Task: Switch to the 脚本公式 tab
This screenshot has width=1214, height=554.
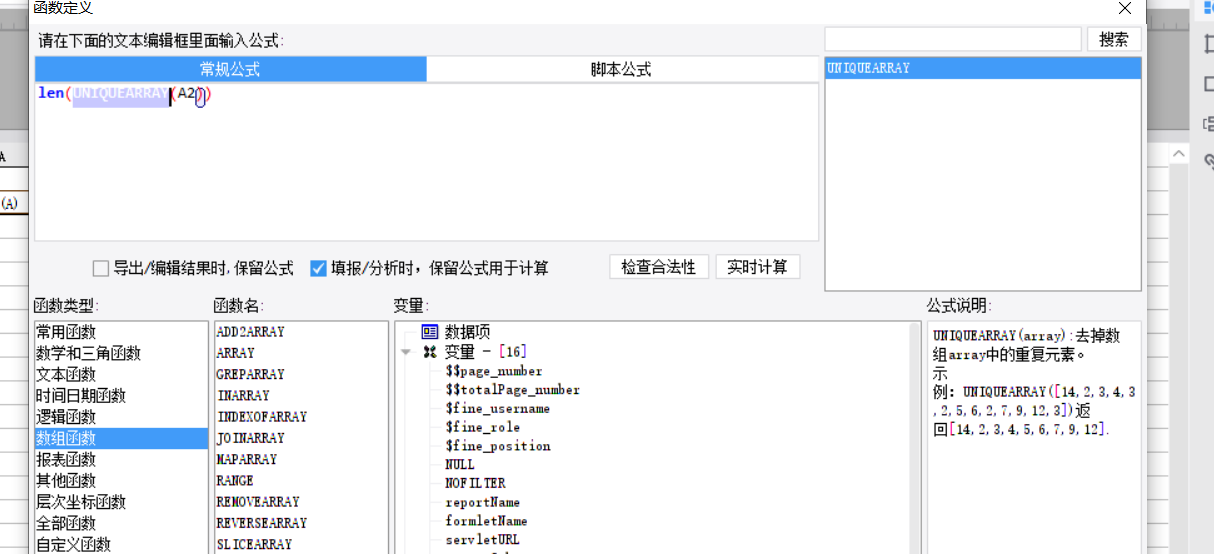Action: 621,69
